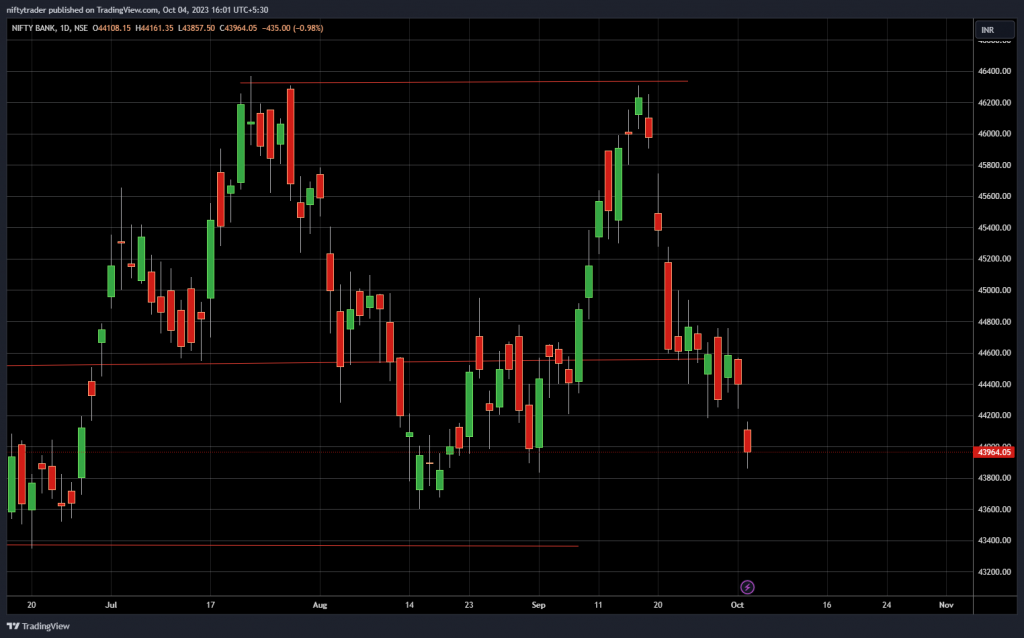
Task: Click the 43200.00 price axis label
Action: [994, 572]
